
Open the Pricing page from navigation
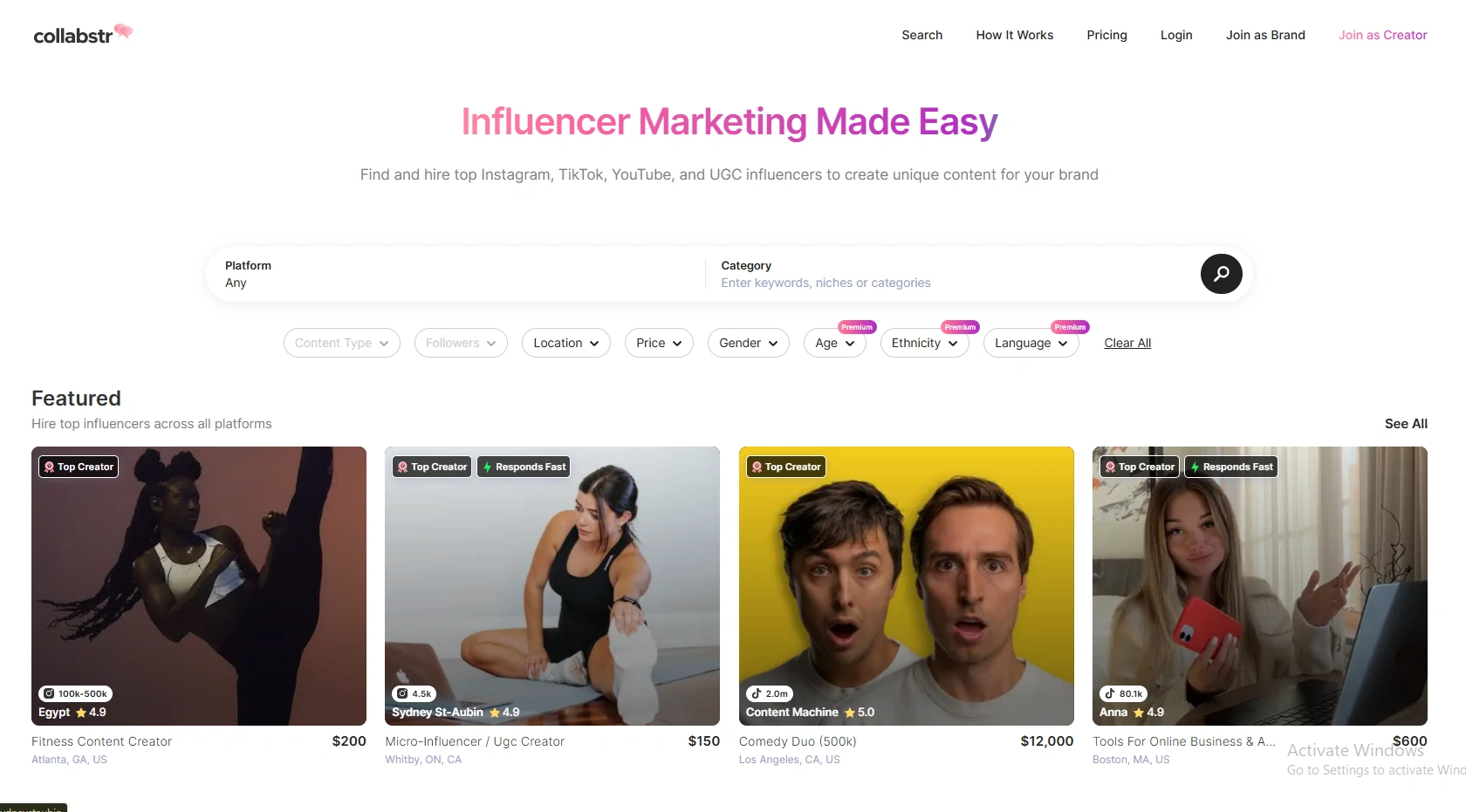coord(1106,35)
